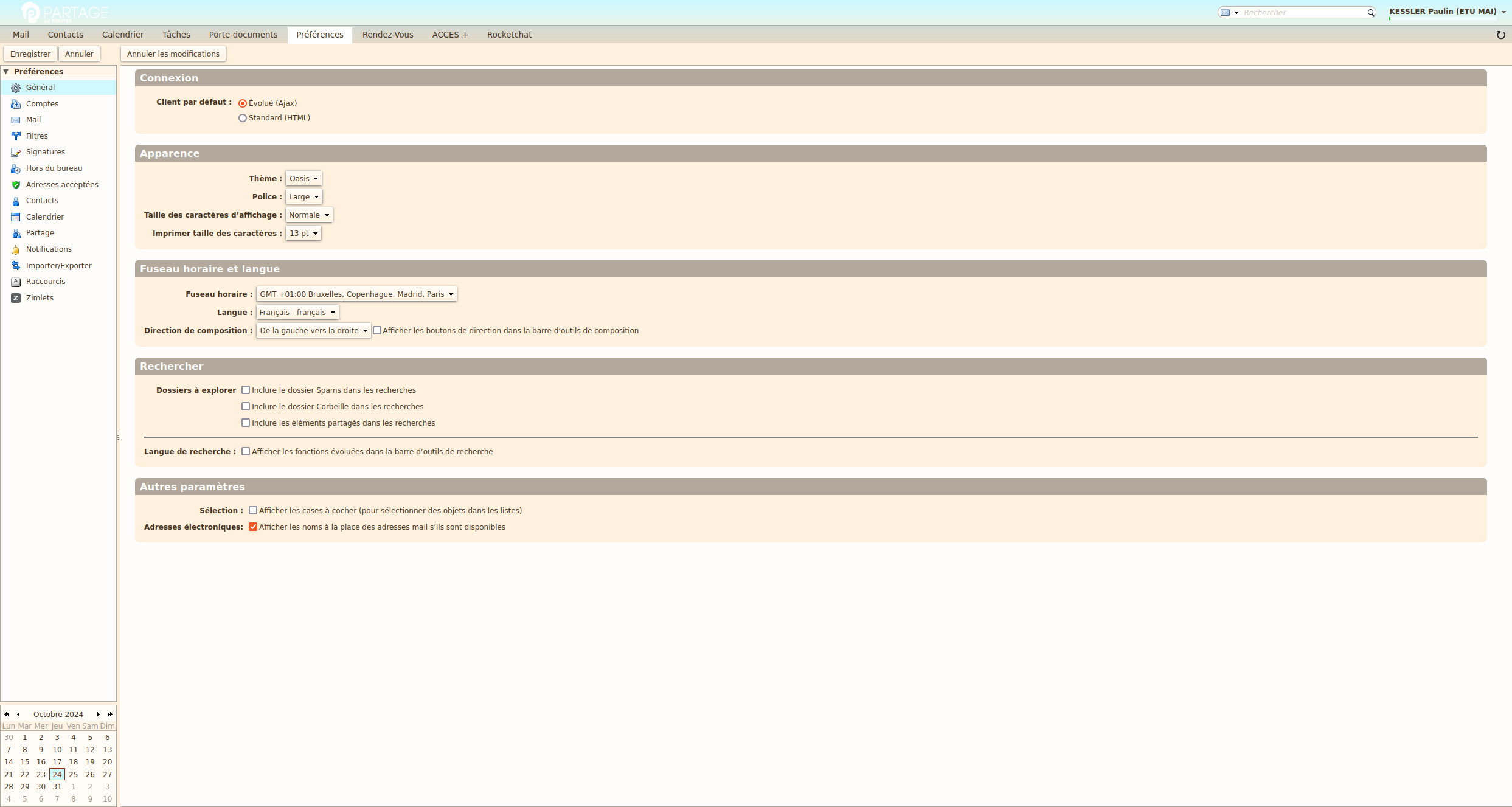Click the search magnifier icon

pyautogui.click(x=1371, y=13)
